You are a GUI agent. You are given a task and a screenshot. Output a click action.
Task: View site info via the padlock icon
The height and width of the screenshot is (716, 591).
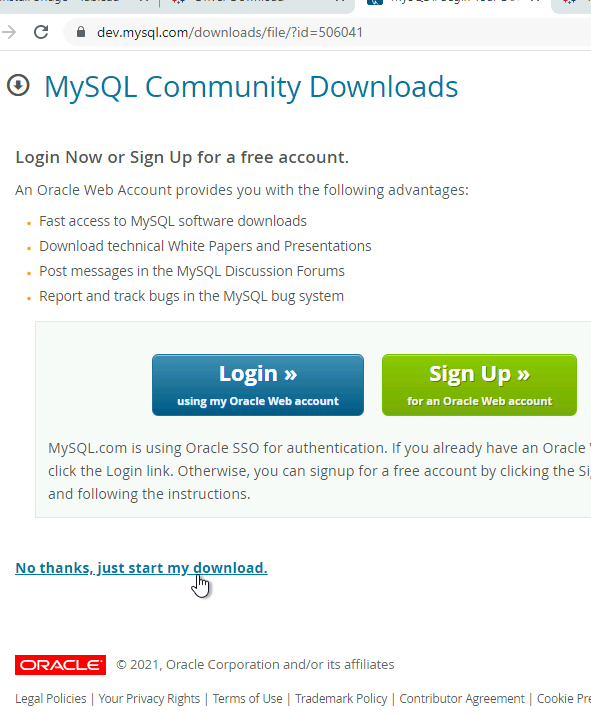click(81, 32)
